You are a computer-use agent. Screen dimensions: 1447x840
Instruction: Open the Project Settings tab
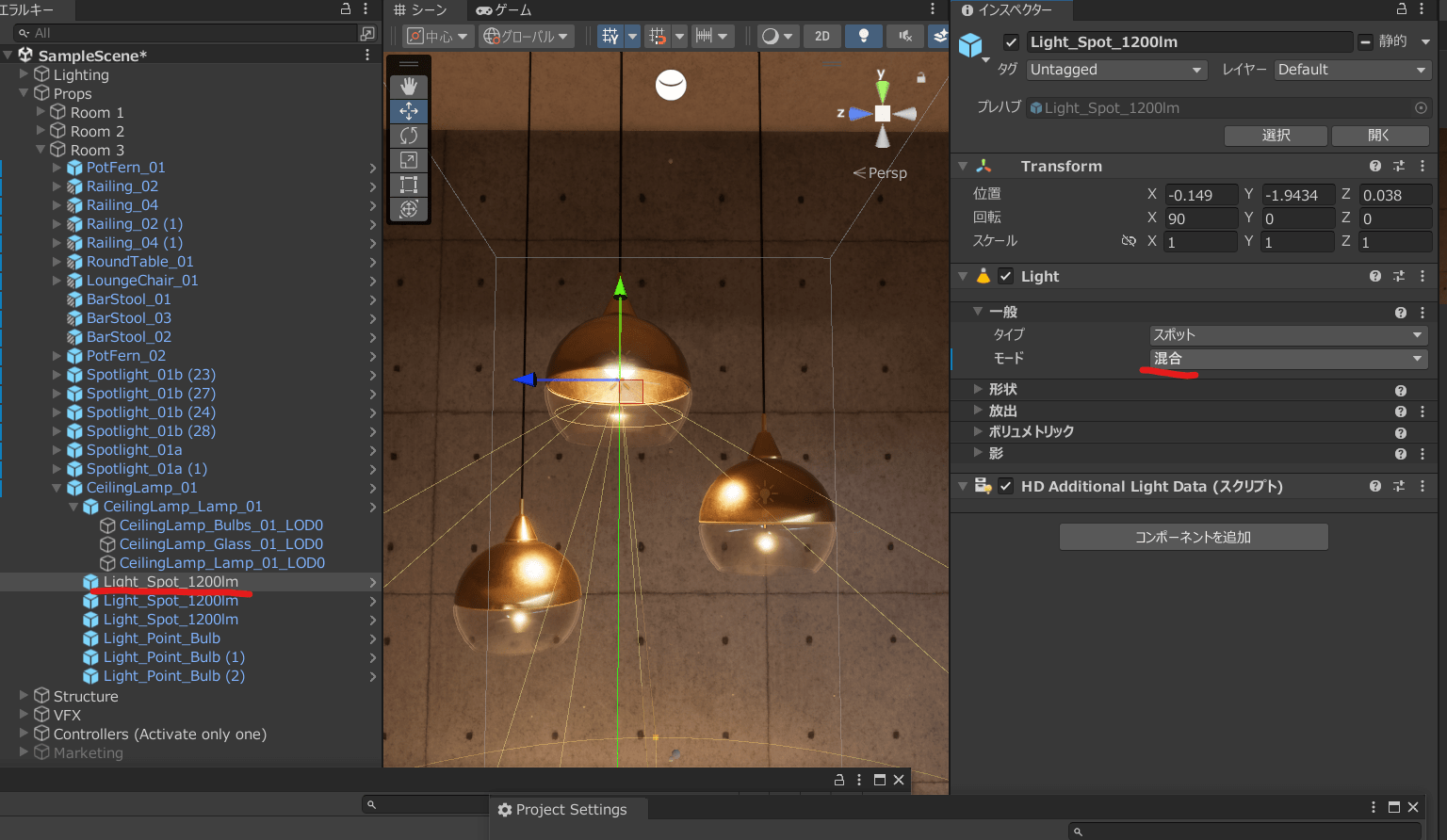click(562, 810)
